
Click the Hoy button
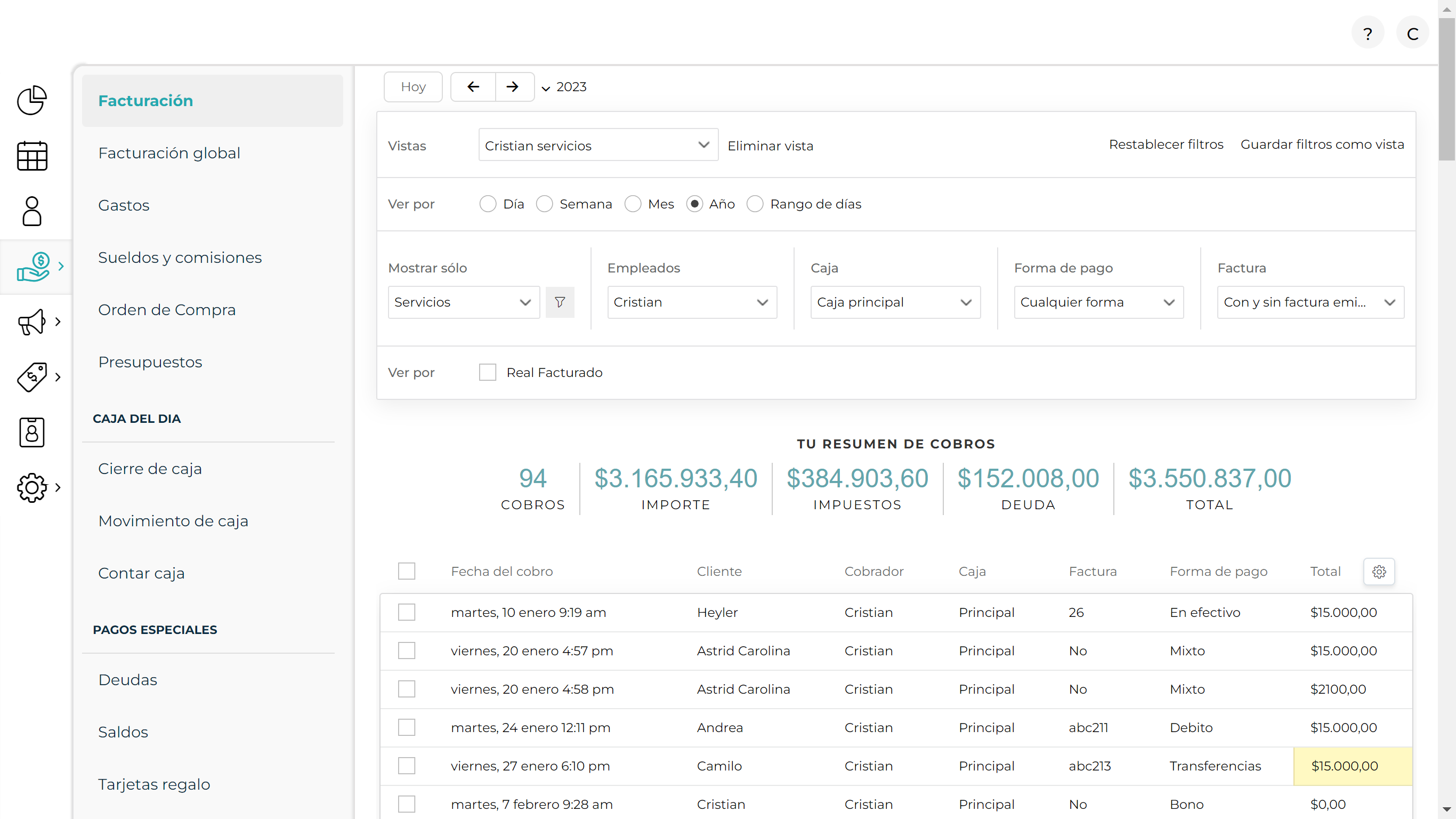pyautogui.click(x=412, y=86)
